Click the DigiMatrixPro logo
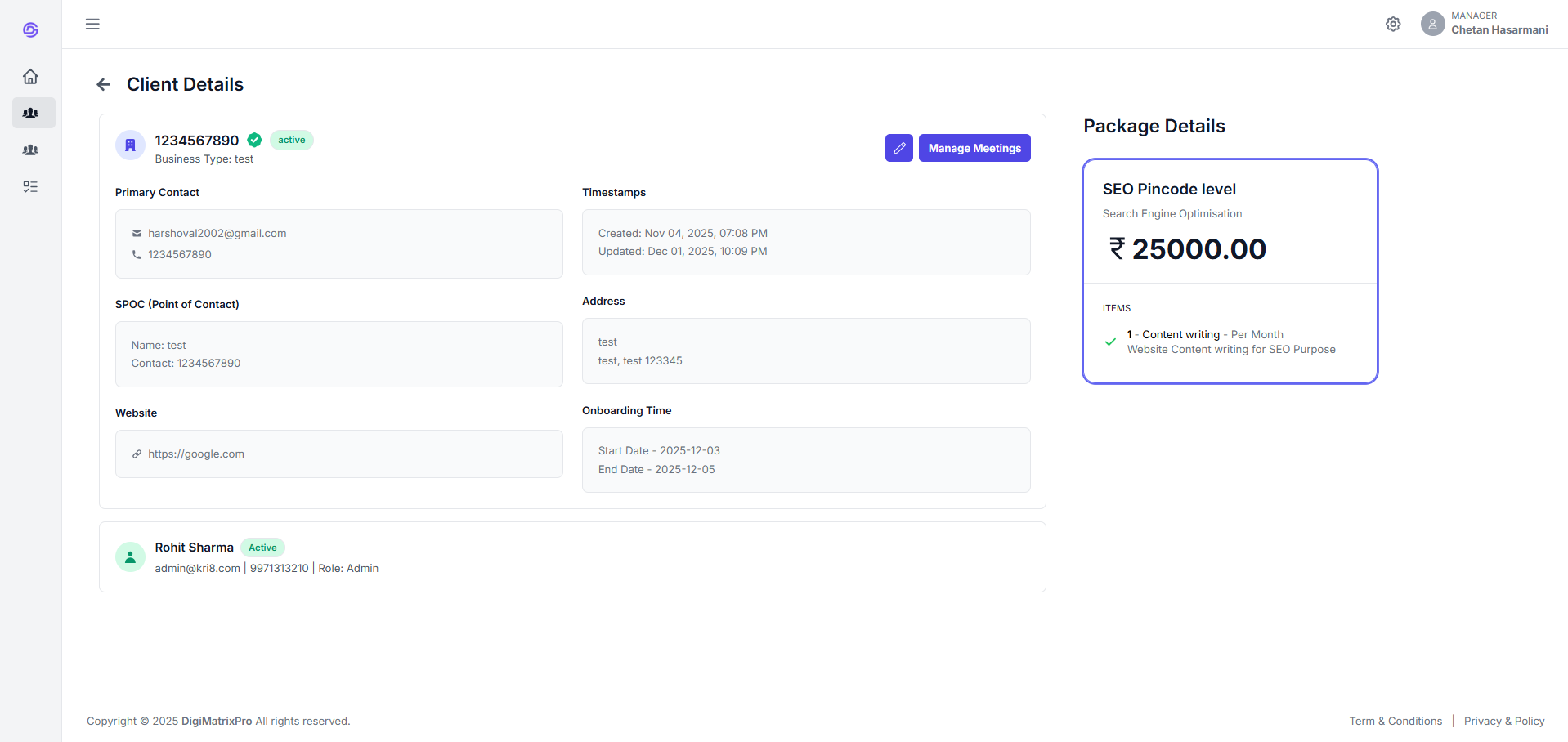The image size is (1568, 742). click(30, 29)
